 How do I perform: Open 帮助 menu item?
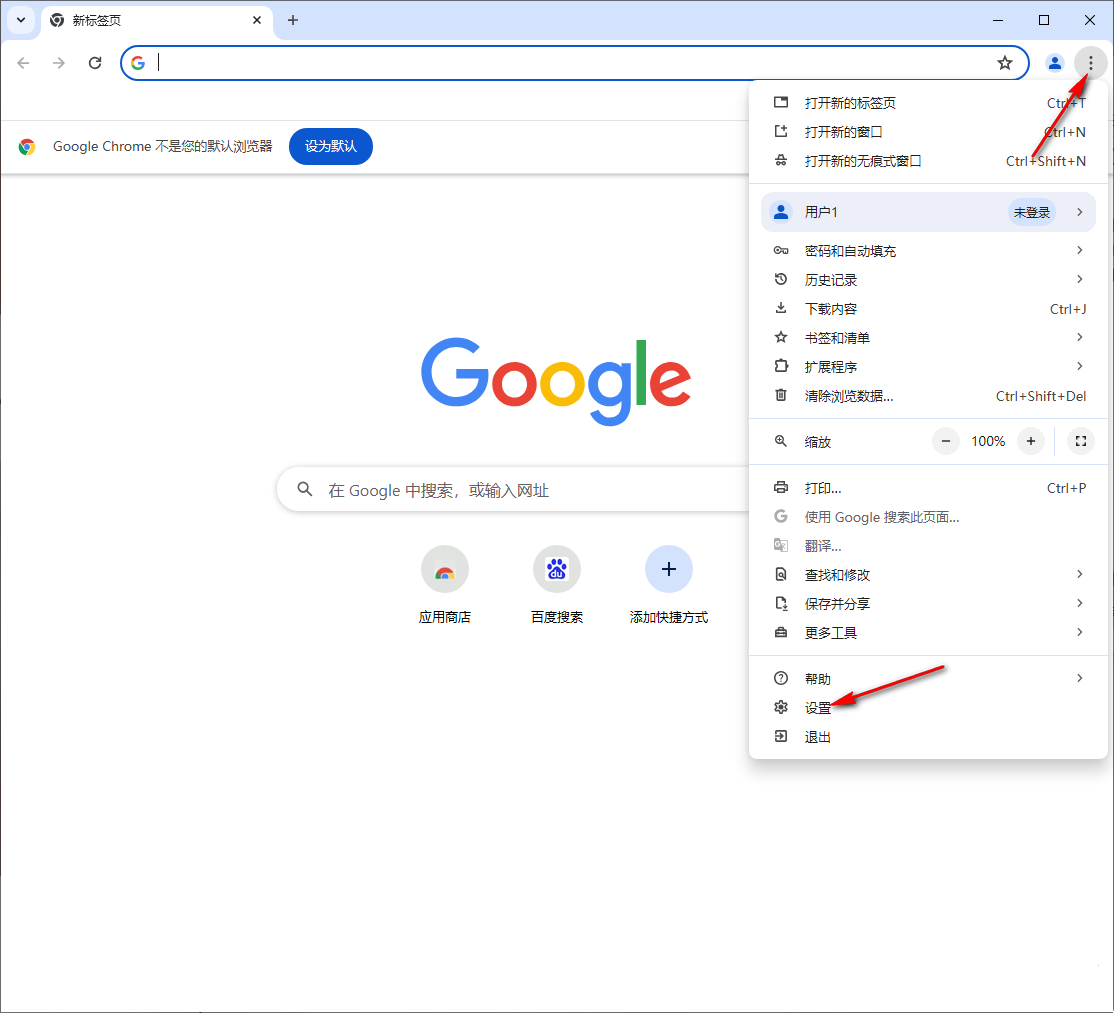click(x=929, y=678)
